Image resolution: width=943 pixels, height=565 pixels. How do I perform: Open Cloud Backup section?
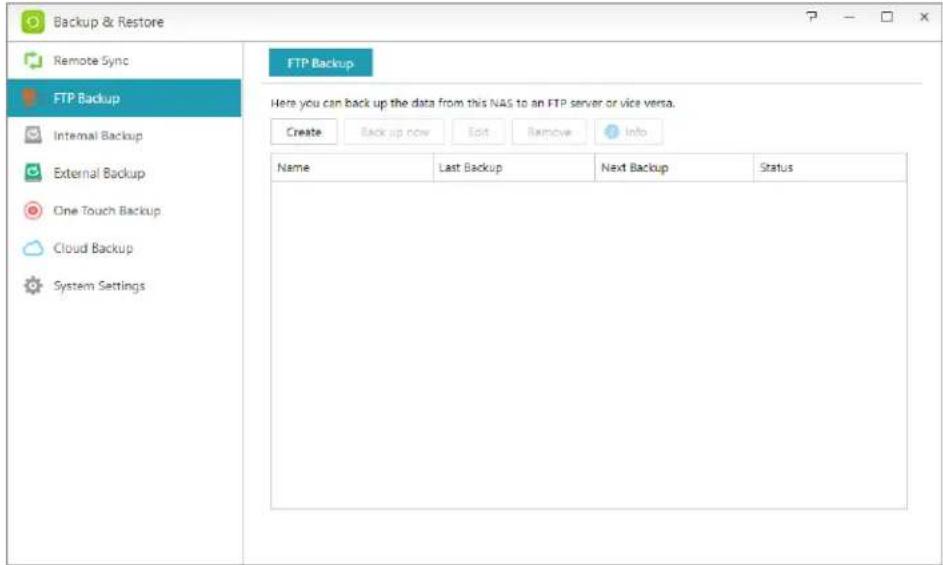(x=124, y=248)
